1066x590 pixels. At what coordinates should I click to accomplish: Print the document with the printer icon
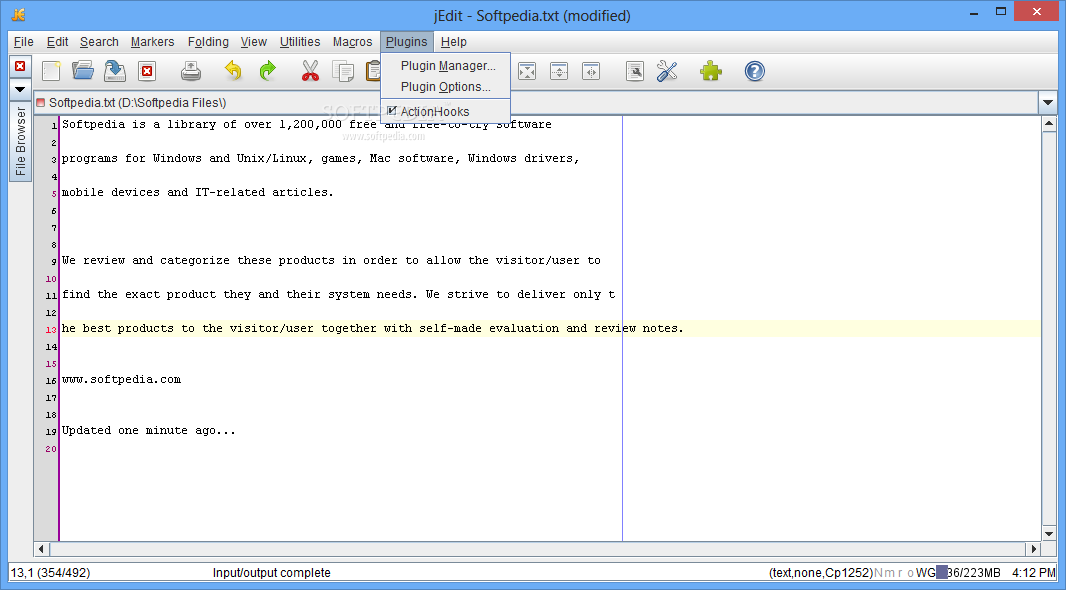click(191, 71)
